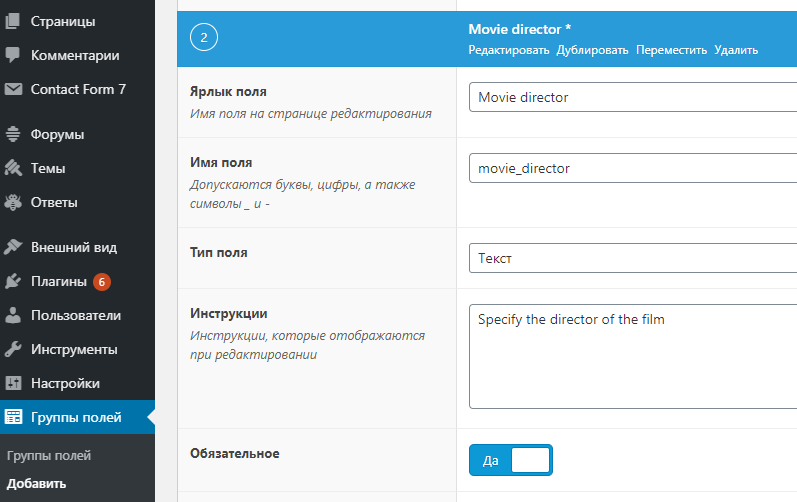Click the Инструкции instructions textarea

(633, 357)
